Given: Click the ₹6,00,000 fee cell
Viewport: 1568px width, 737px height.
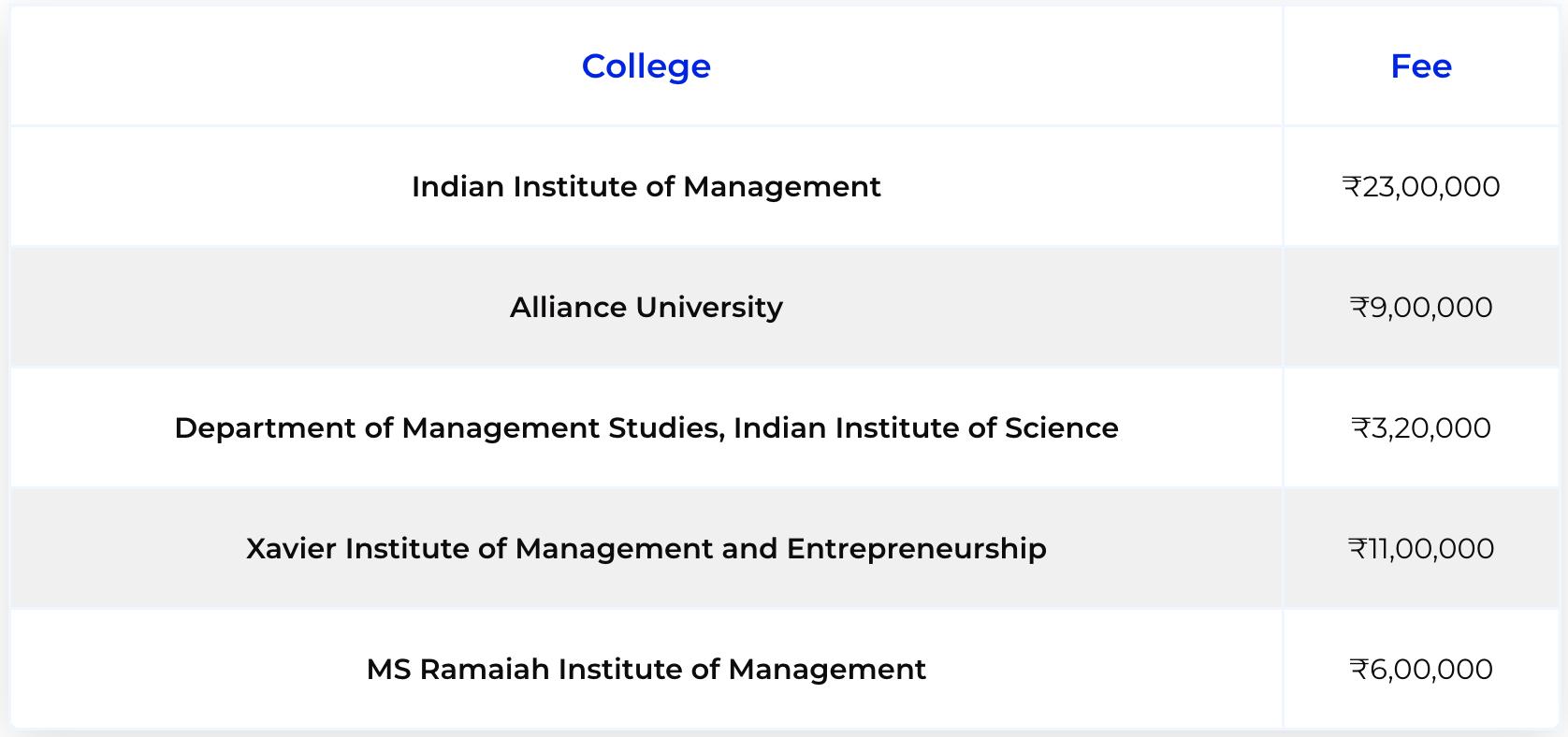Looking at the screenshot, I should click(x=1421, y=669).
